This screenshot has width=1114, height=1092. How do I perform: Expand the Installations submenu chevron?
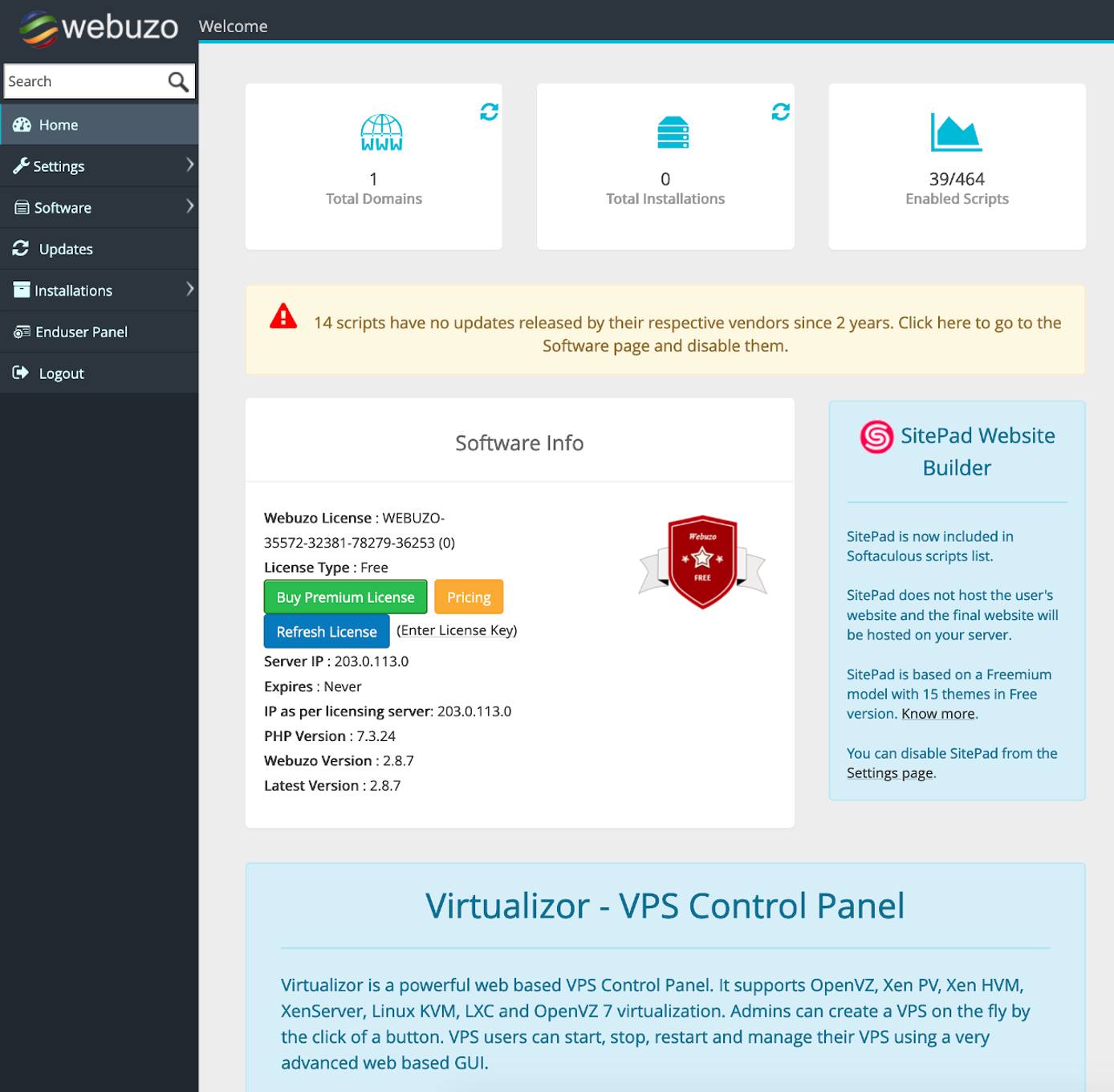190,290
